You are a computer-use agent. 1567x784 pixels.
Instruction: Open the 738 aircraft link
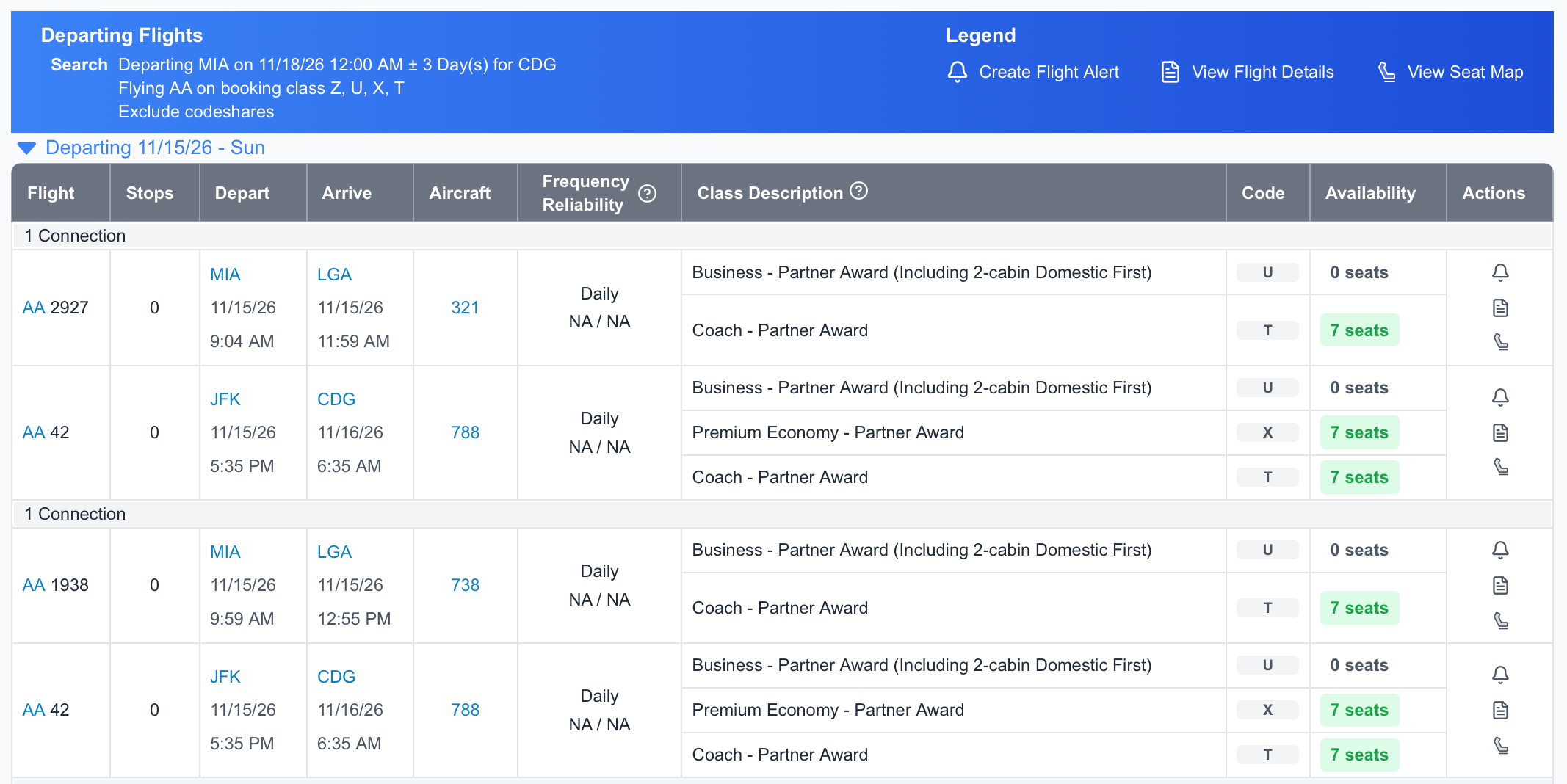tap(465, 585)
